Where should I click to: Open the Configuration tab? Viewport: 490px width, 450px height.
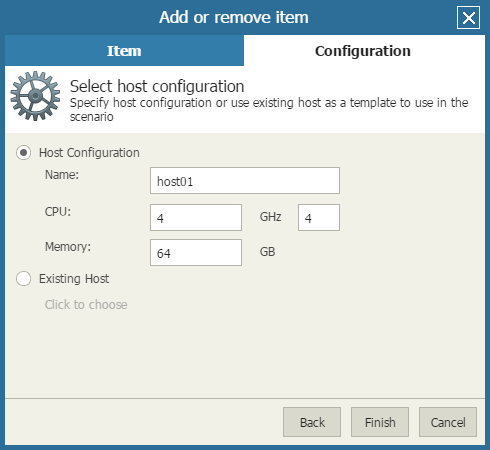pos(364,51)
